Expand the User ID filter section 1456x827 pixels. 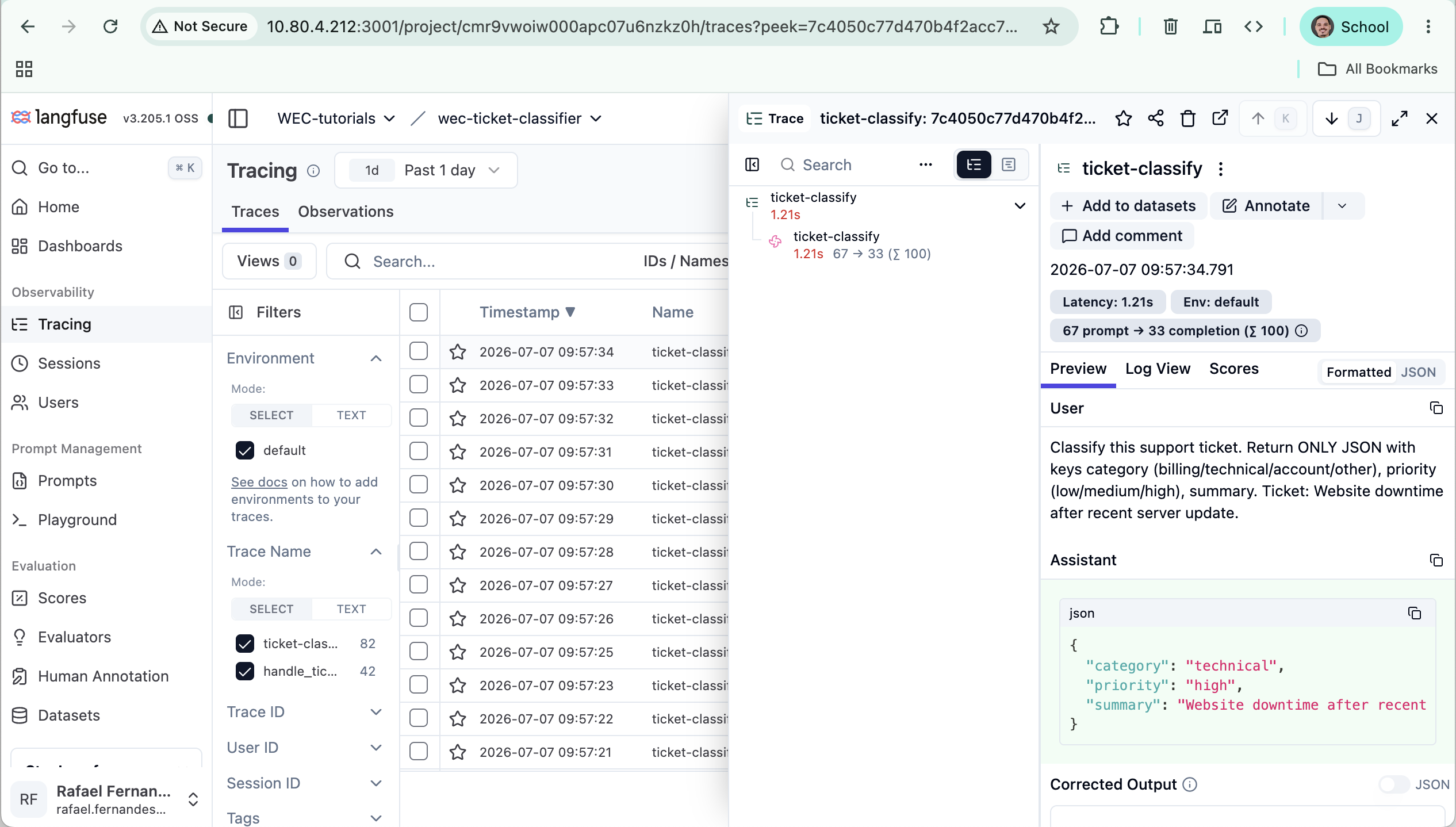376,748
